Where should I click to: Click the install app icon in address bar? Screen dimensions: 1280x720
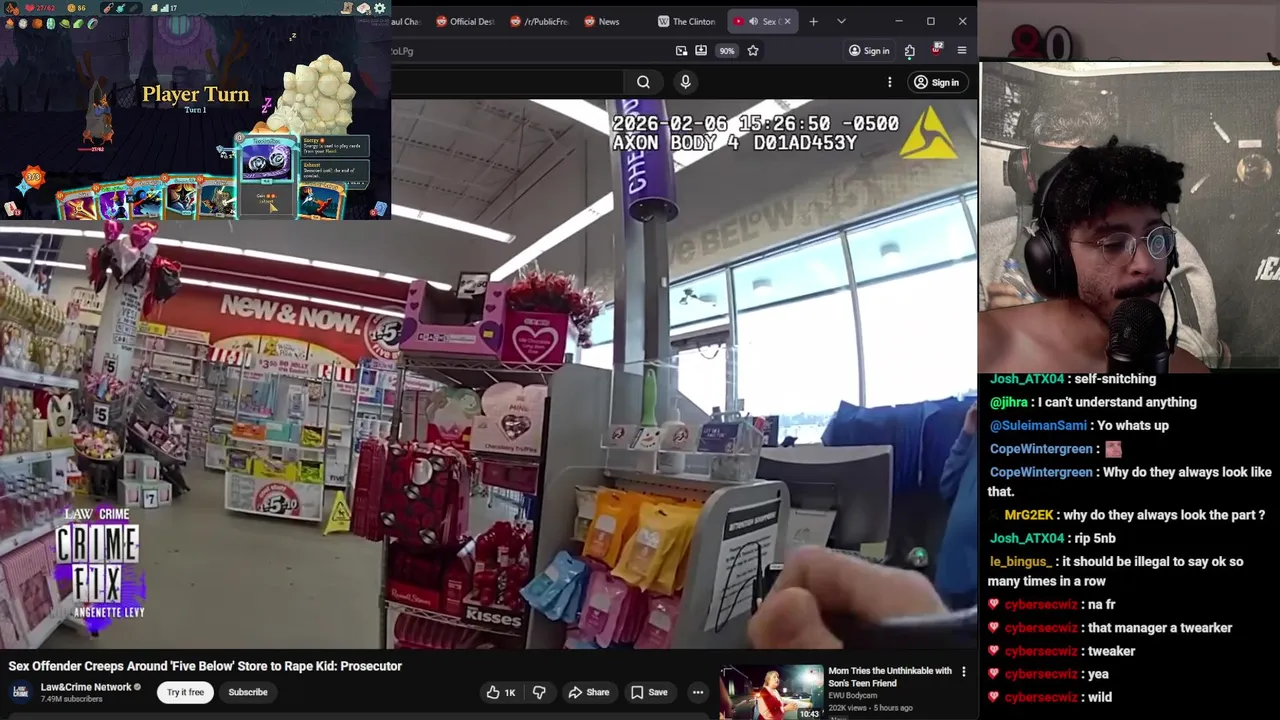[x=701, y=51]
